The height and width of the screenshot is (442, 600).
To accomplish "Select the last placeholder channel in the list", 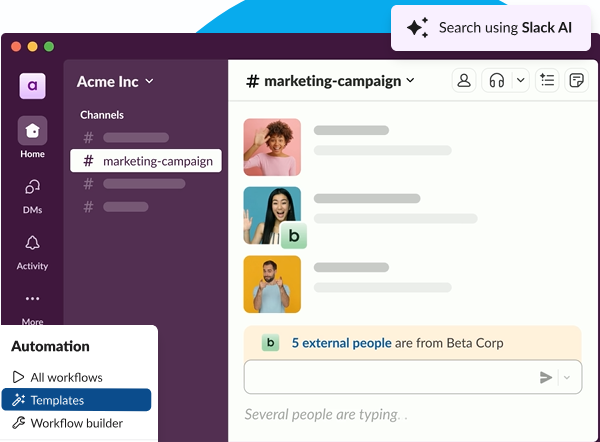I will click(x=116, y=207).
